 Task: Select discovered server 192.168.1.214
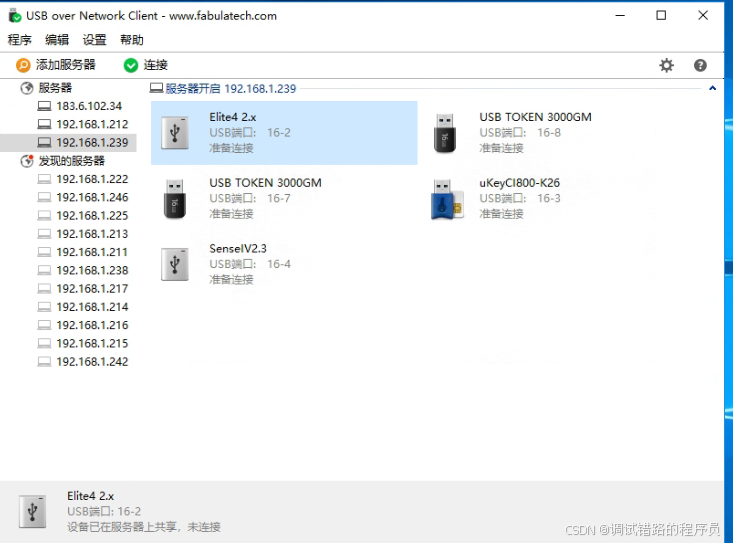coord(92,307)
